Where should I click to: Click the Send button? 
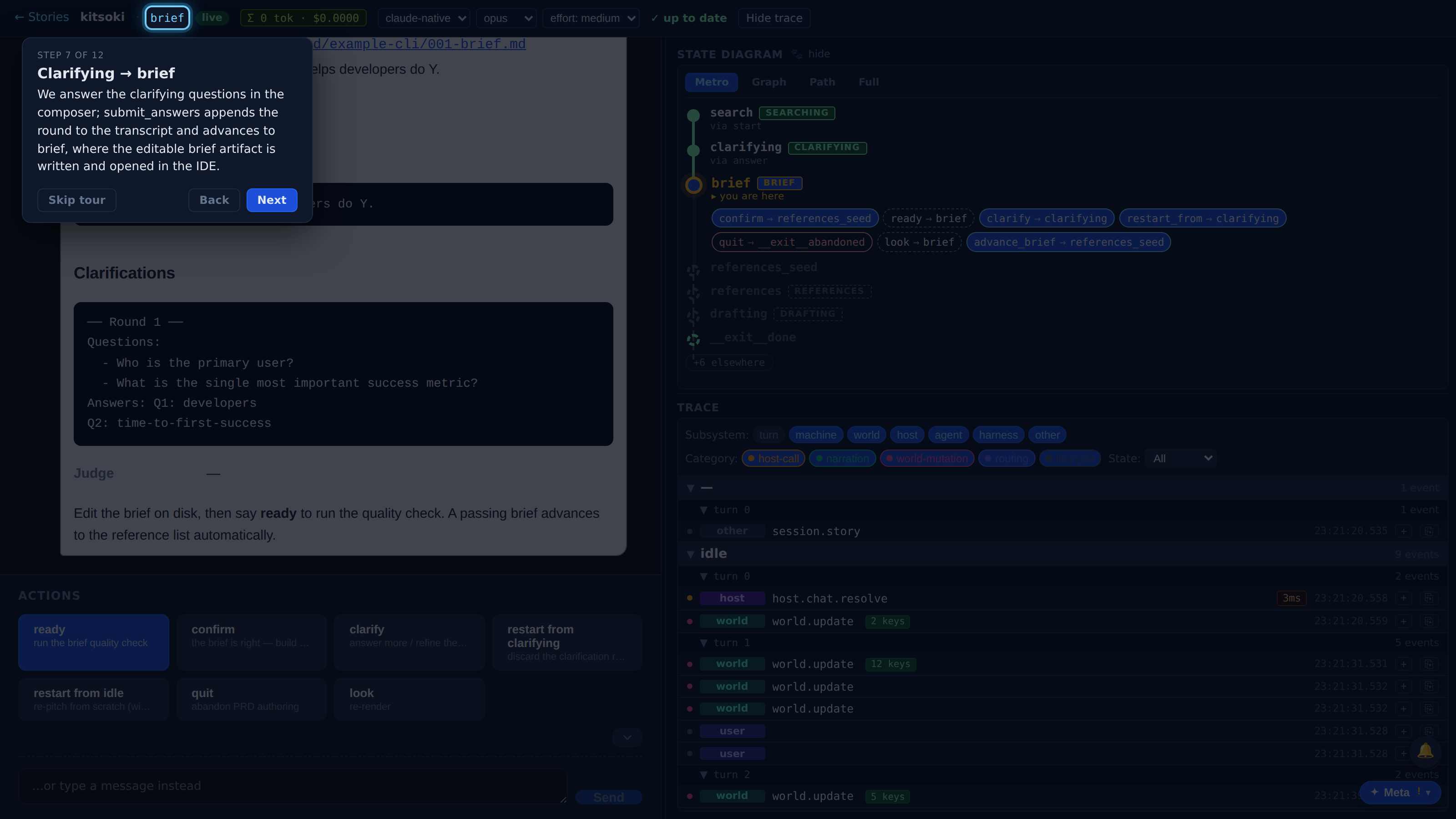[609, 797]
